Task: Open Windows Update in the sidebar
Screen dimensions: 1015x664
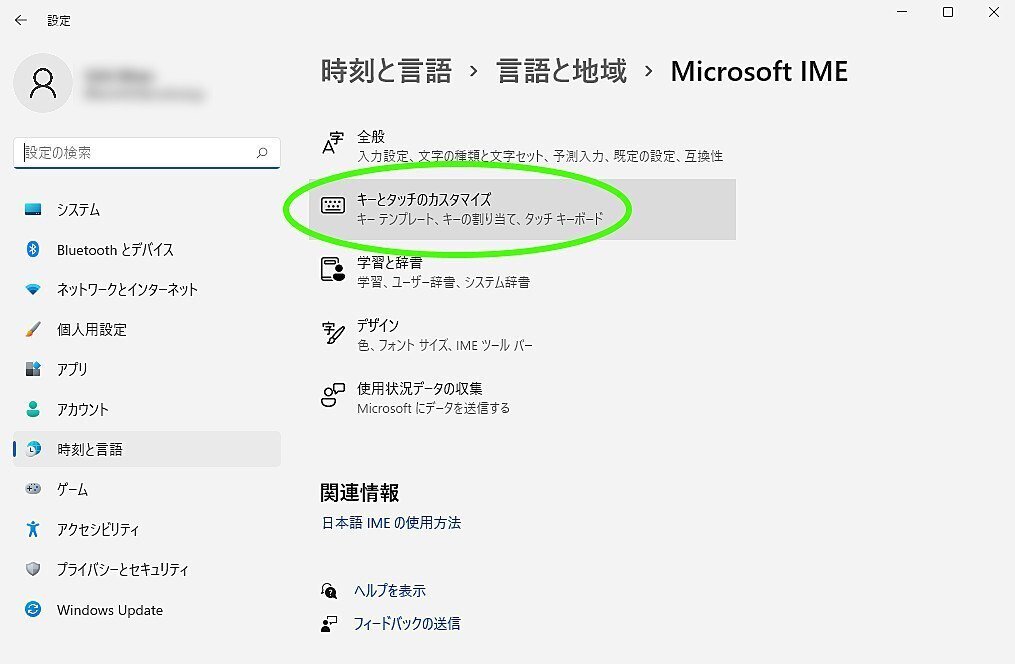Action: pos(147,609)
